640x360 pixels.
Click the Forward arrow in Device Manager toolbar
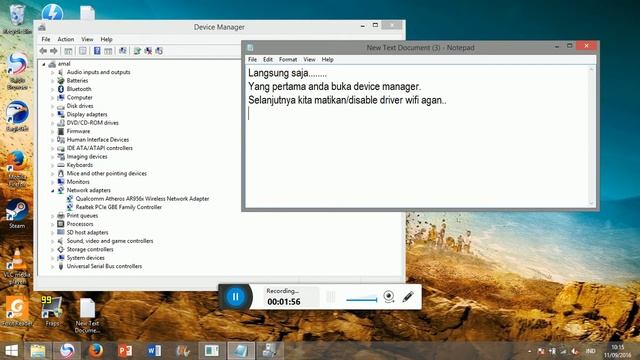[x=54, y=51]
